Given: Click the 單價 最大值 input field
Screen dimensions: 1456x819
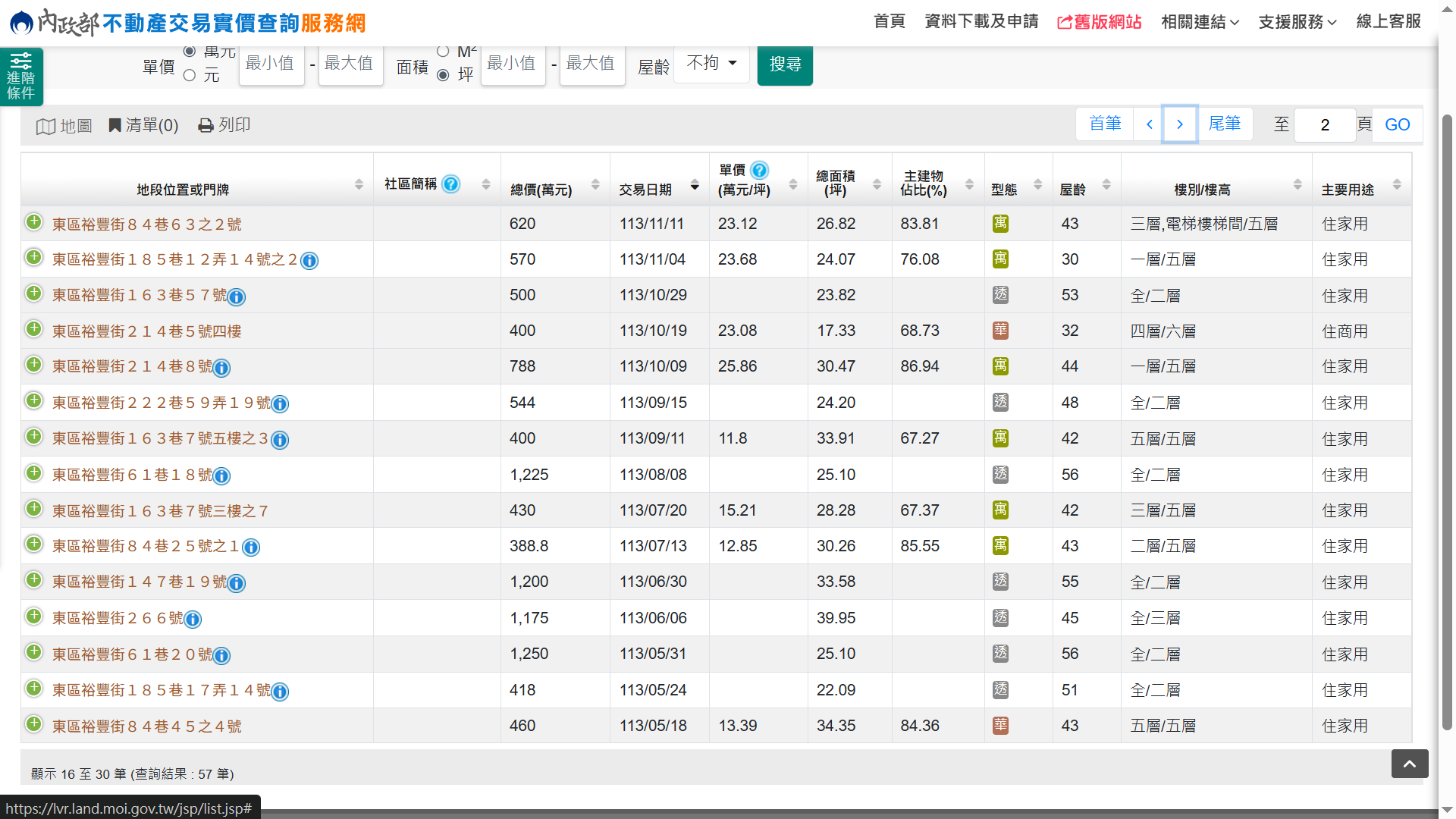Looking at the screenshot, I should tap(350, 64).
